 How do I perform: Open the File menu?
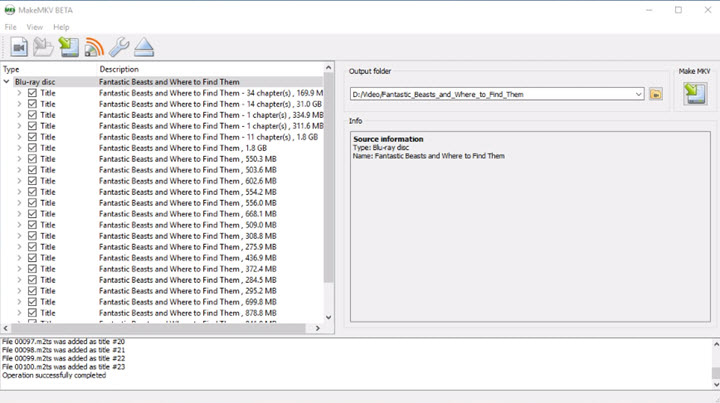(10, 27)
